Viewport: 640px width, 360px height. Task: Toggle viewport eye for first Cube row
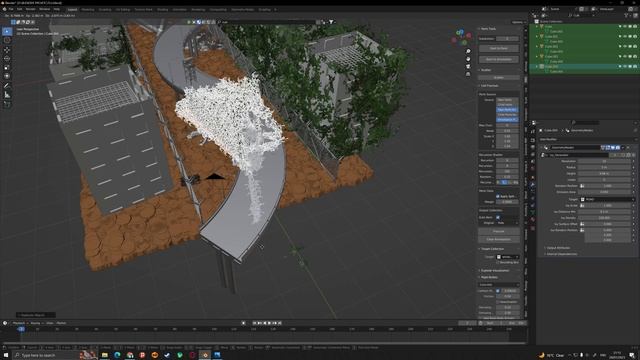(625, 27)
